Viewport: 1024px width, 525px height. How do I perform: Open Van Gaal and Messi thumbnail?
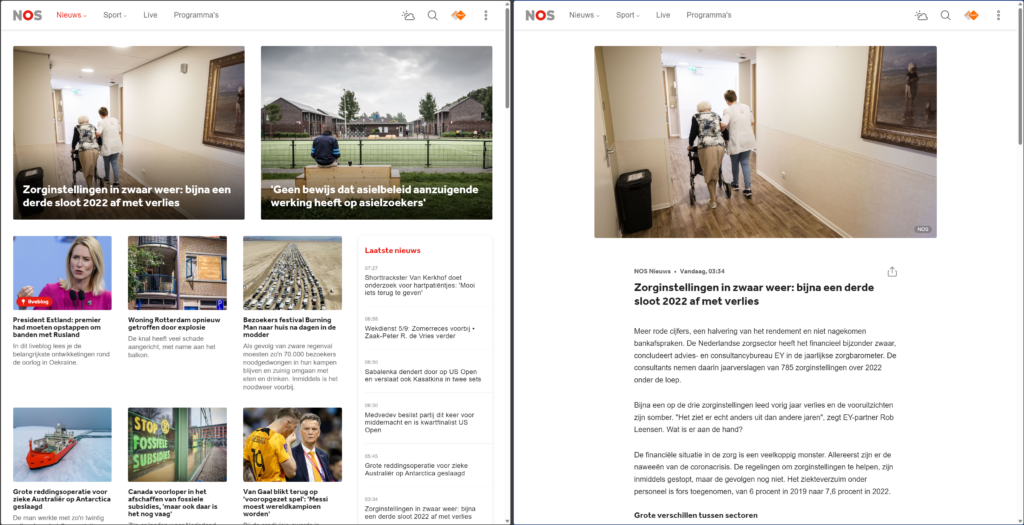[292, 445]
